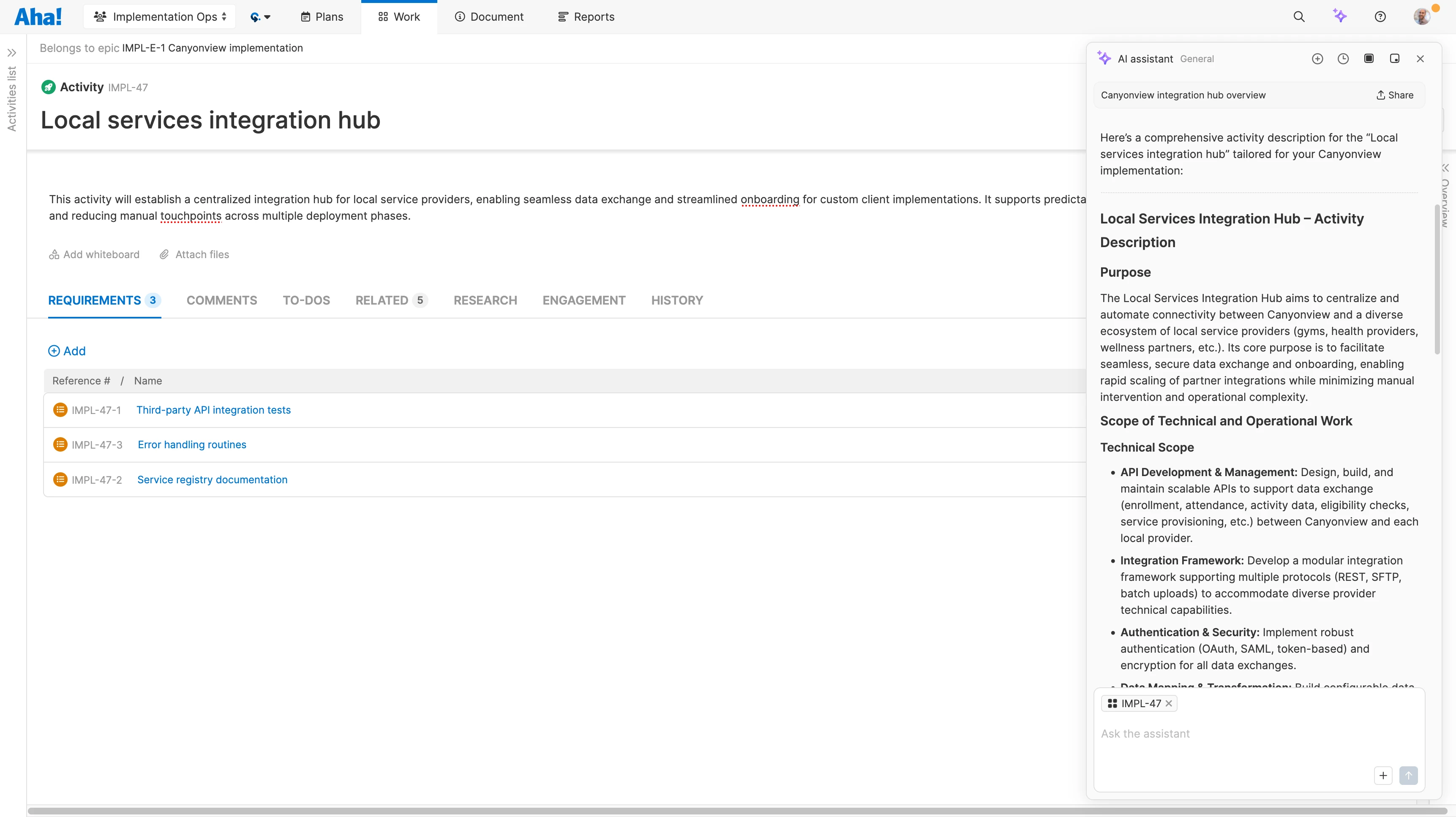Image resolution: width=1456 pixels, height=817 pixels.
Task: Click the plus attachment icon in assistant input
Action: pos(1382,775)
